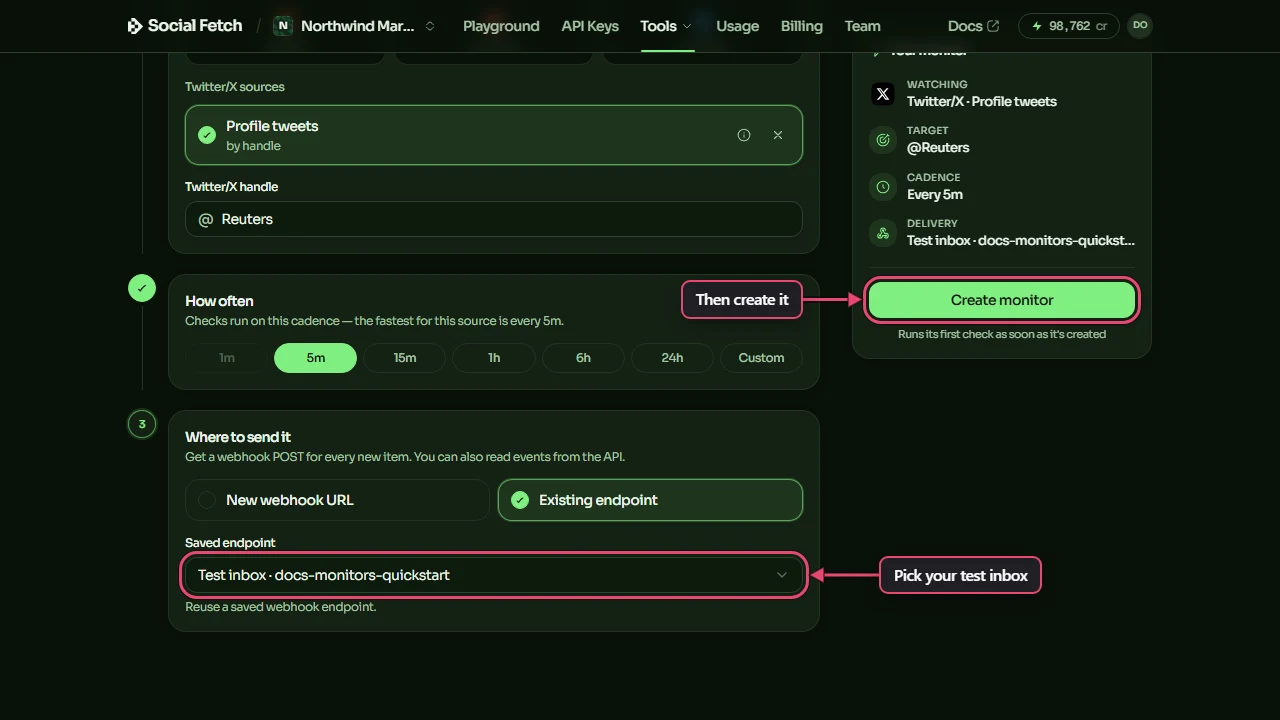
Task: Open the Billing page
Action: 802,26
